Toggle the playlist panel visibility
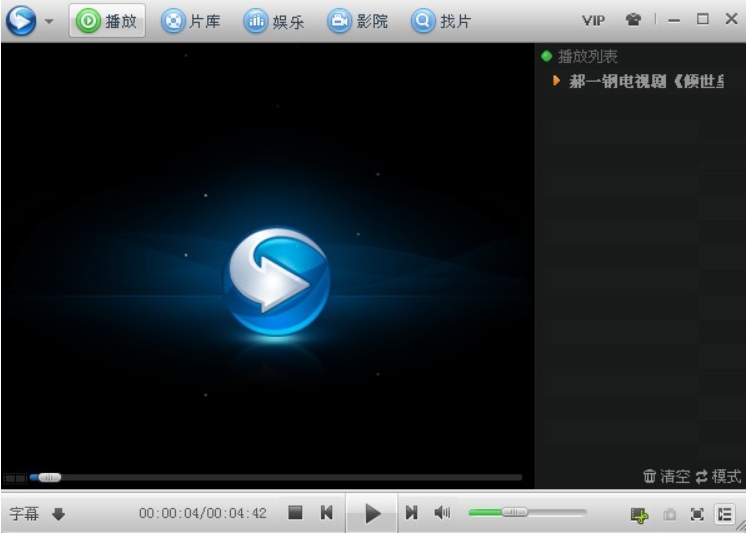Image resolution: width=746 pixels, height=535 pixels. click(x=724, y=514)
